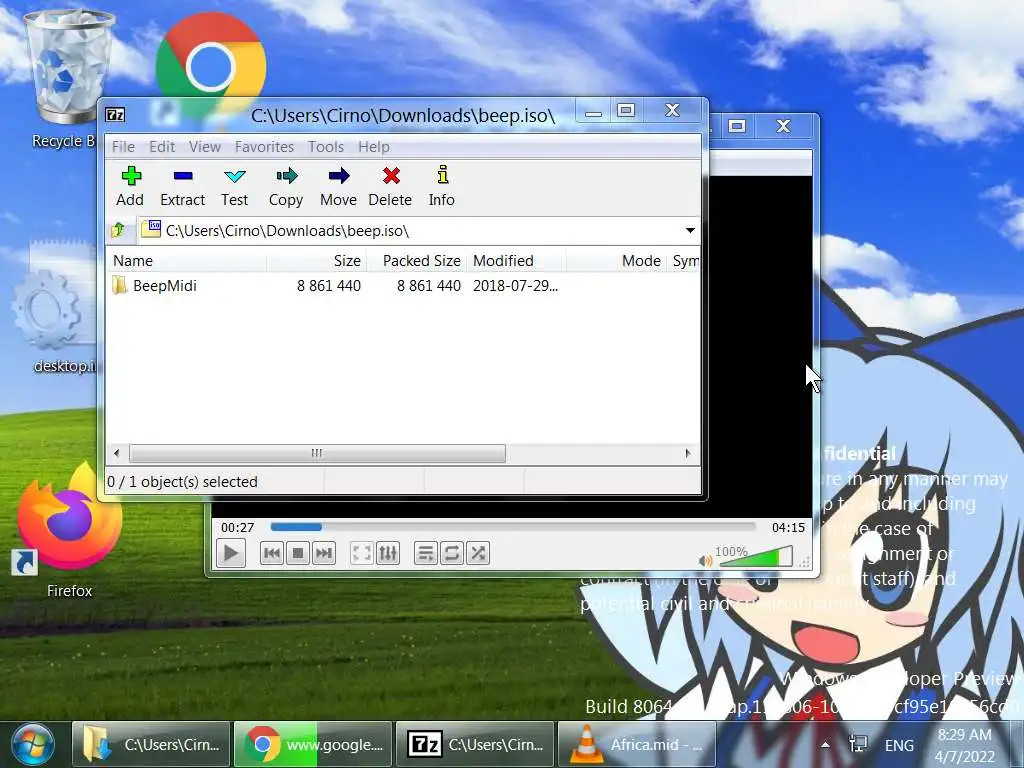This screenshot has height=768, width=1024.
Task: Toggle VLC loop mode
Action: point(451,554)
